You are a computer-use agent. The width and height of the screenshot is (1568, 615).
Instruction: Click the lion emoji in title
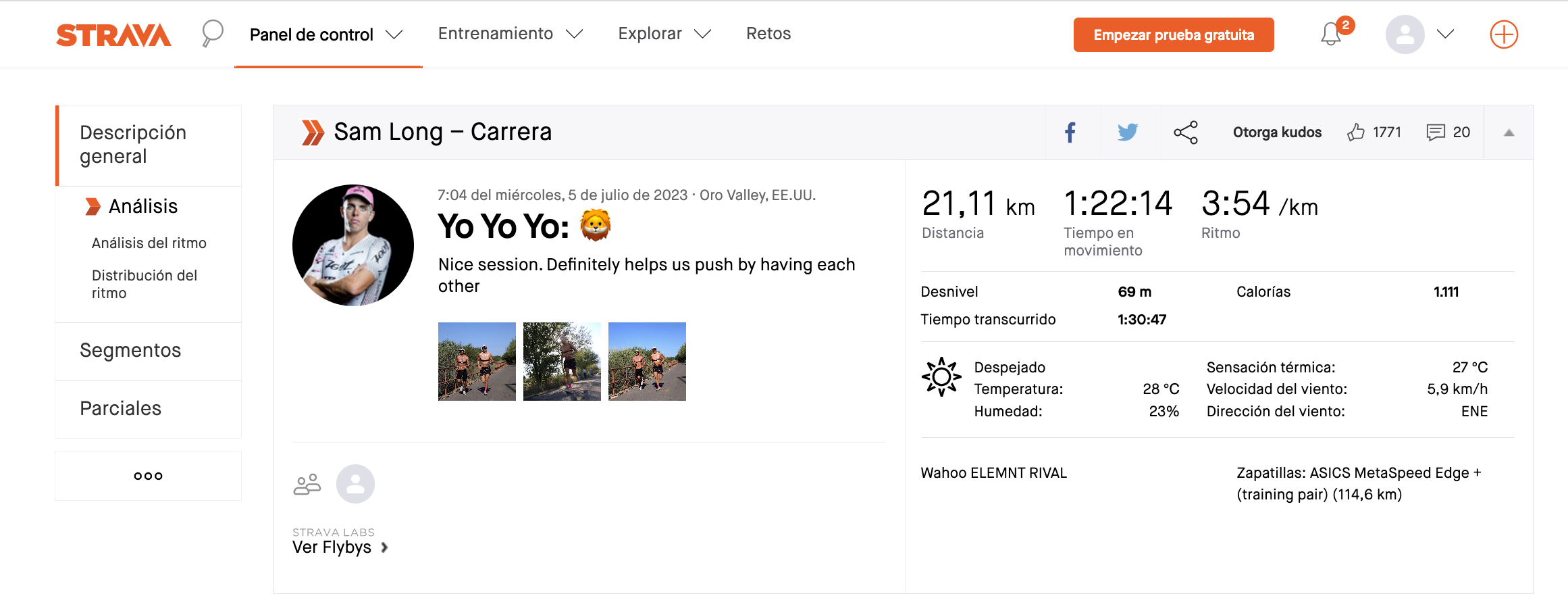[596, 226]
